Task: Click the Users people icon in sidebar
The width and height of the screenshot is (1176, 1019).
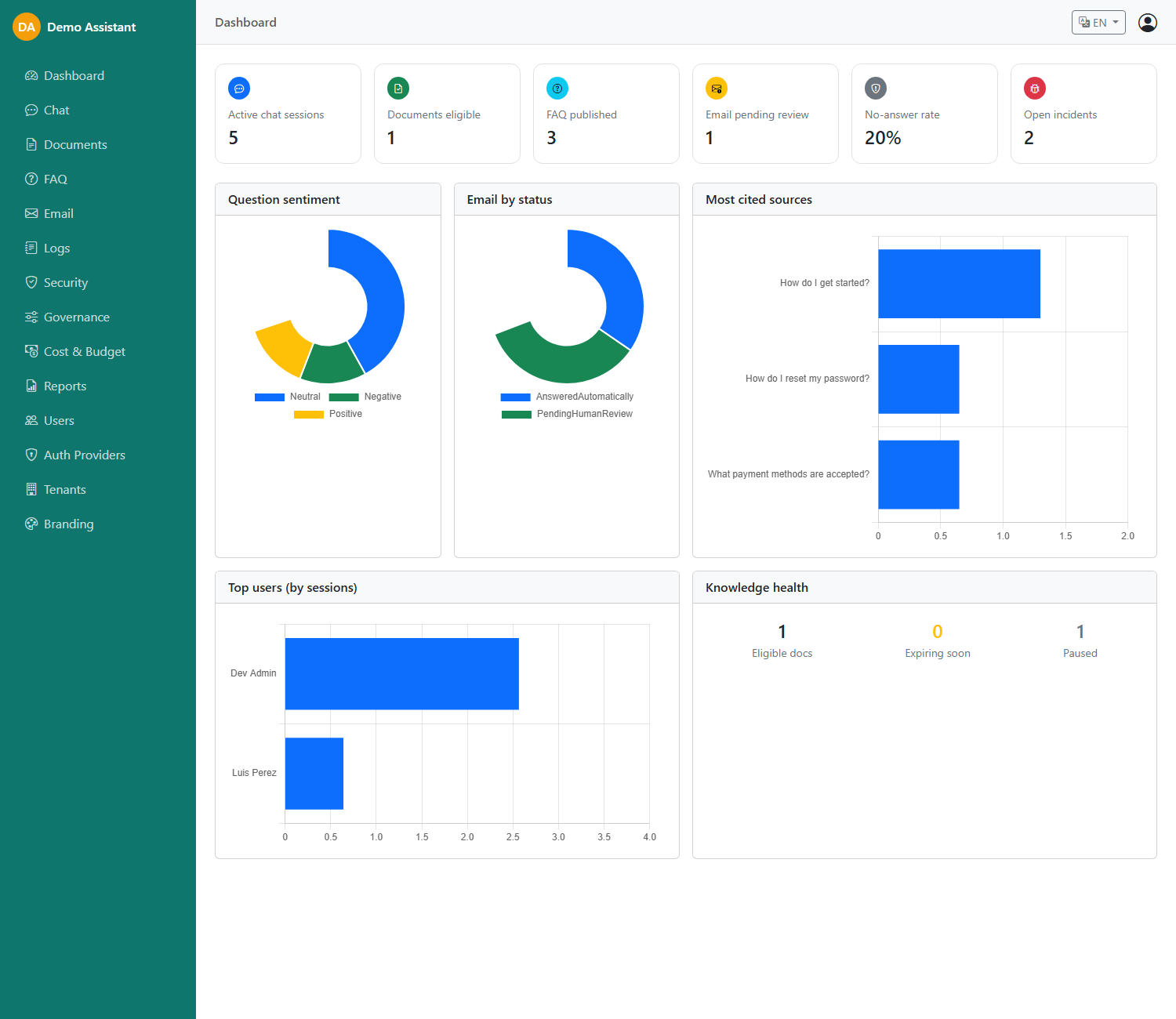Action: 31,421
